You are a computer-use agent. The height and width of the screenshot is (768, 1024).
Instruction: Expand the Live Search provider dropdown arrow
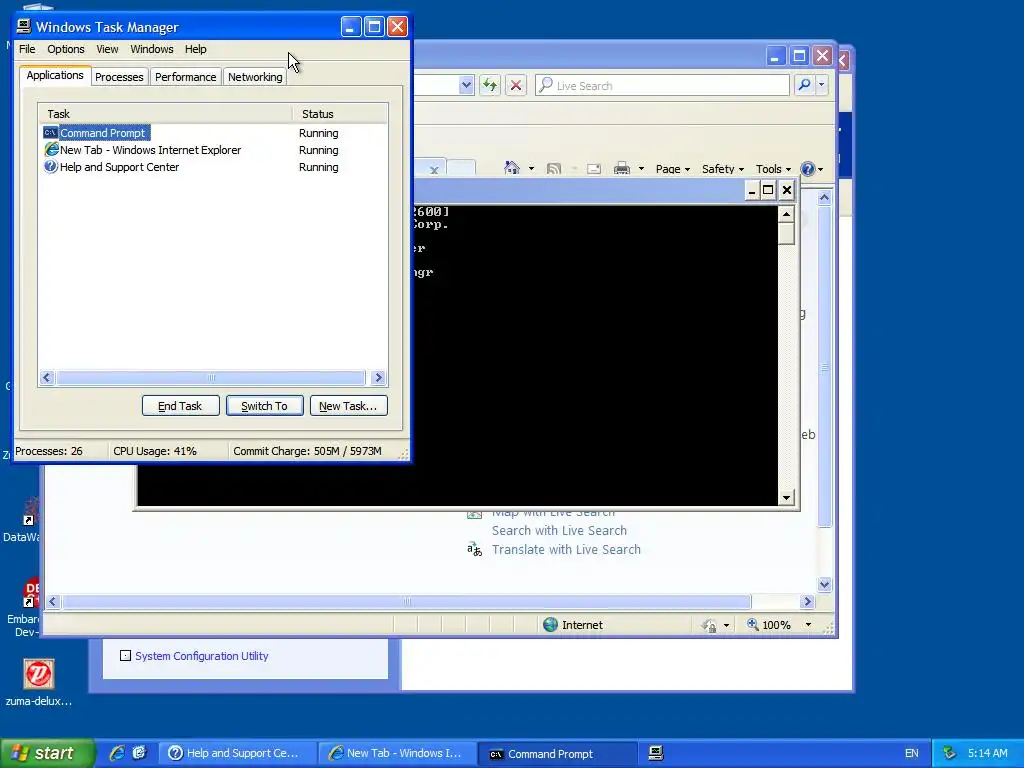coord(822,85)
